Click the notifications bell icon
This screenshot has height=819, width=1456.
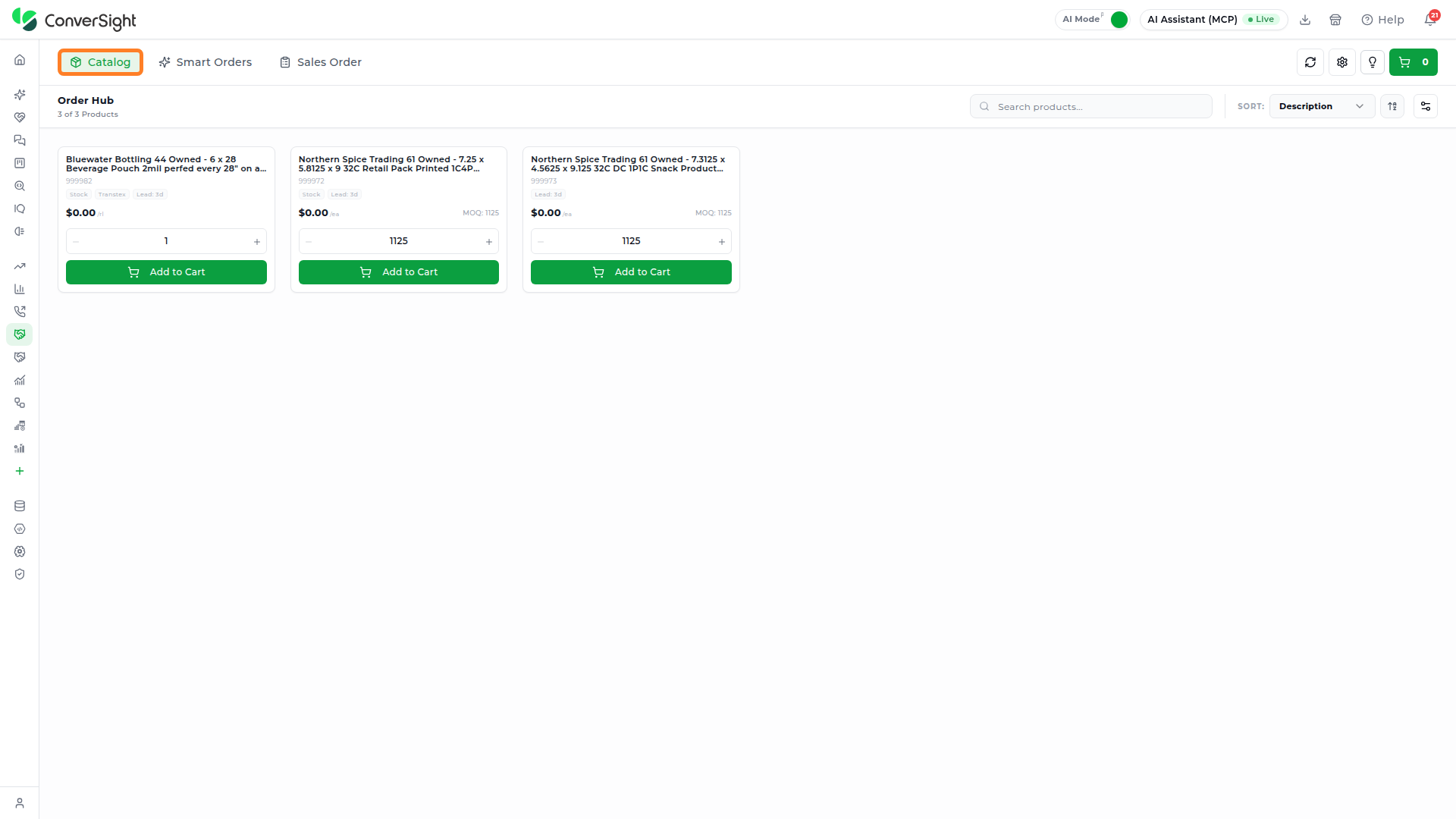[x=1430, y=20]
